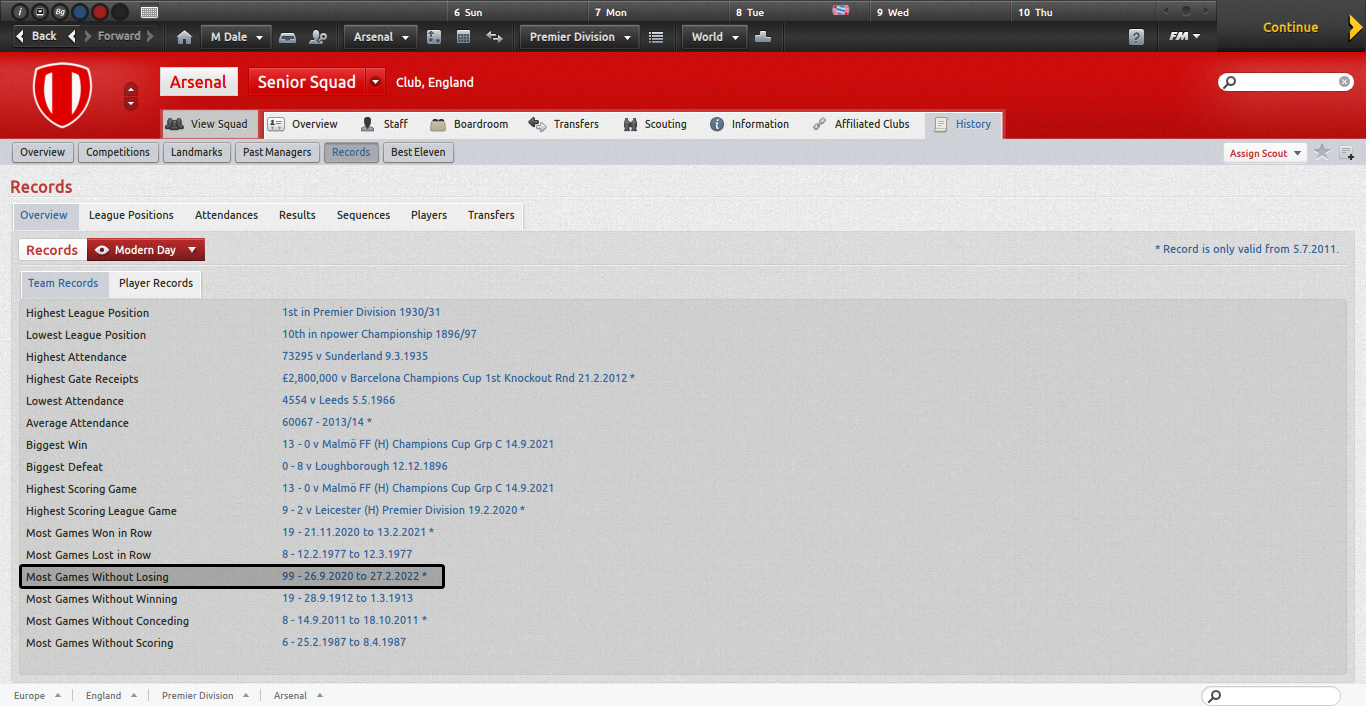
Task: Switch to League Positions records tab
Action: tap(131, 215)
